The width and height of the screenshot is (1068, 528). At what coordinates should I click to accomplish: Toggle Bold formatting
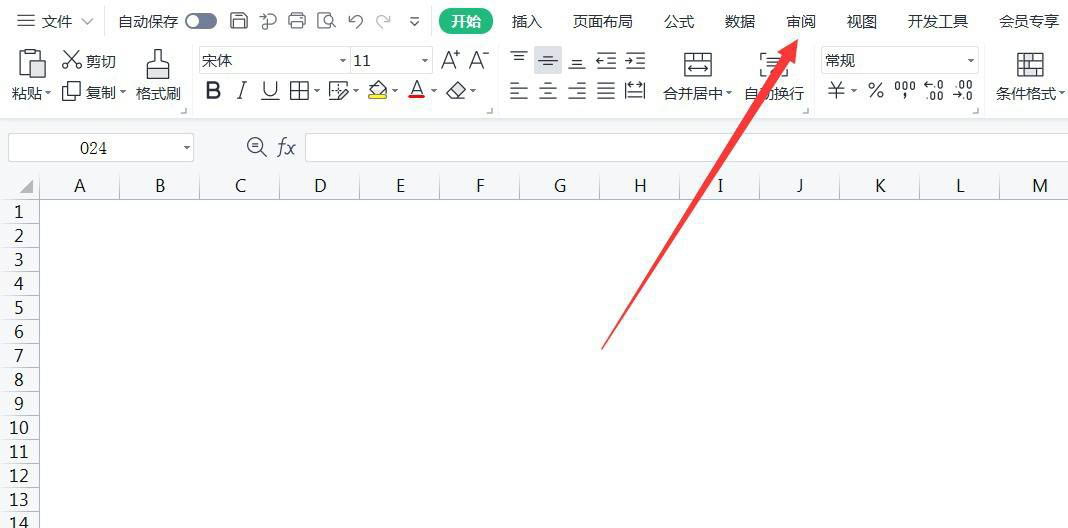click(x=213, y=91)
